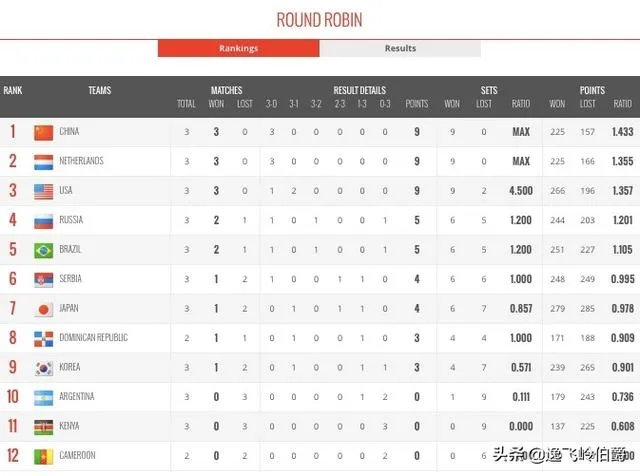Click the Kenya flag icon
The height and width of the screenshot is (476, 640).
(x=43, y=427)
